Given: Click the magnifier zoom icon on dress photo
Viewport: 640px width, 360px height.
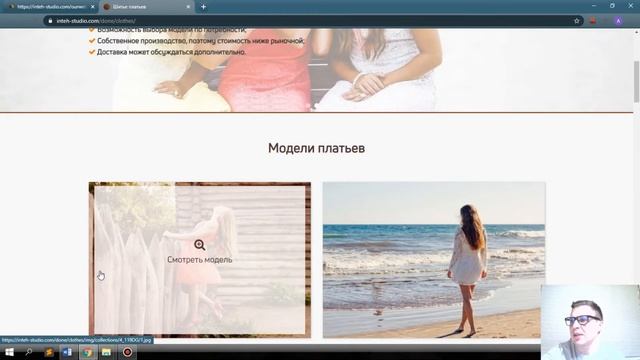Looking at the screenshot, I should 200,245.
